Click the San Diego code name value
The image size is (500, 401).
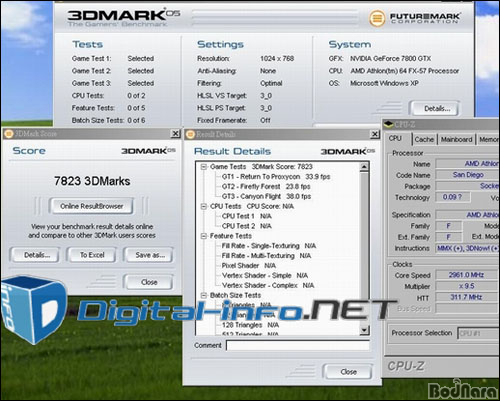pos(468,175)
